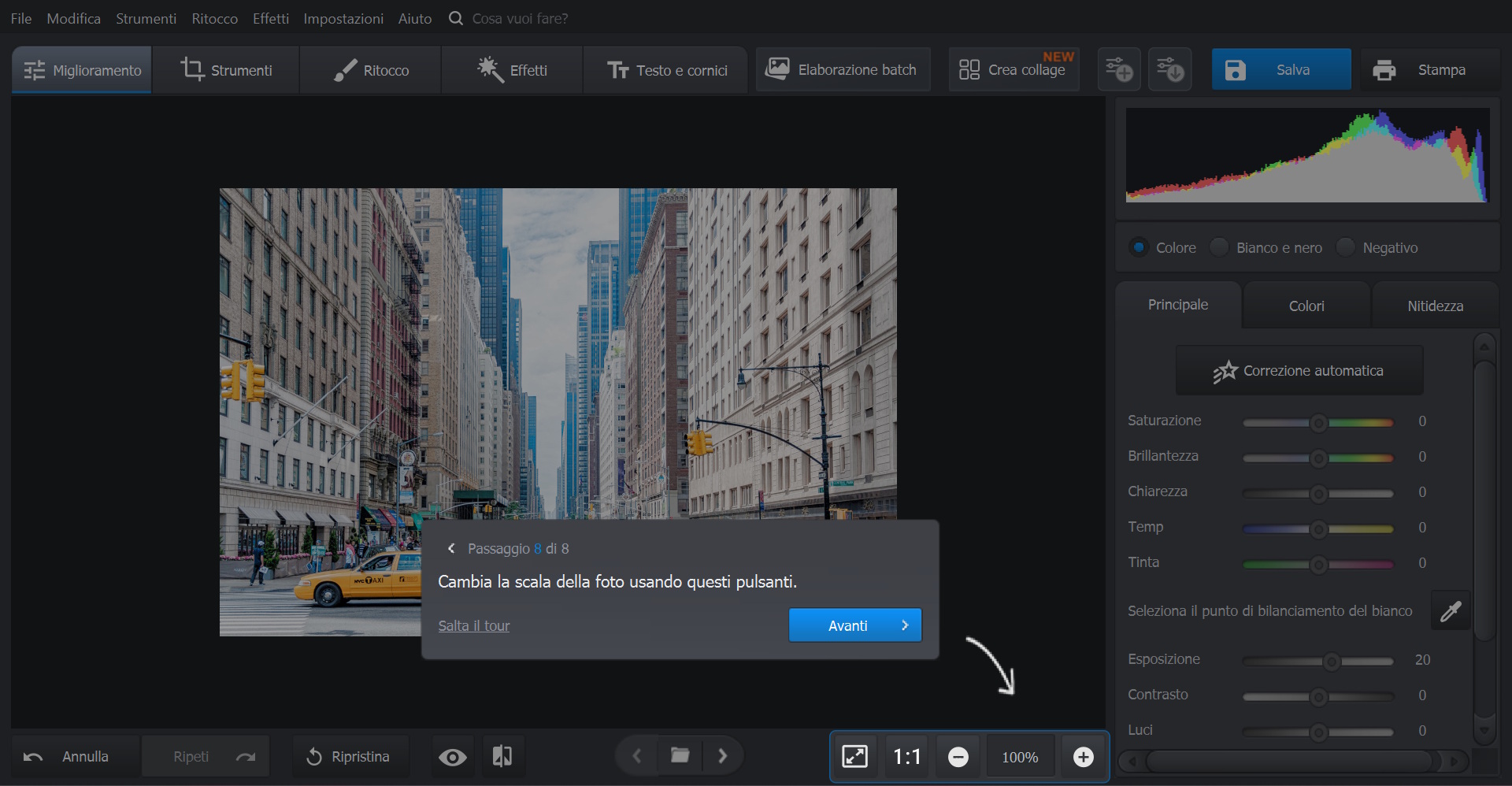Go back to previous tour step
Viewport: 1512px width, 786px height.
pyautogui.click(x=451, y=549)
